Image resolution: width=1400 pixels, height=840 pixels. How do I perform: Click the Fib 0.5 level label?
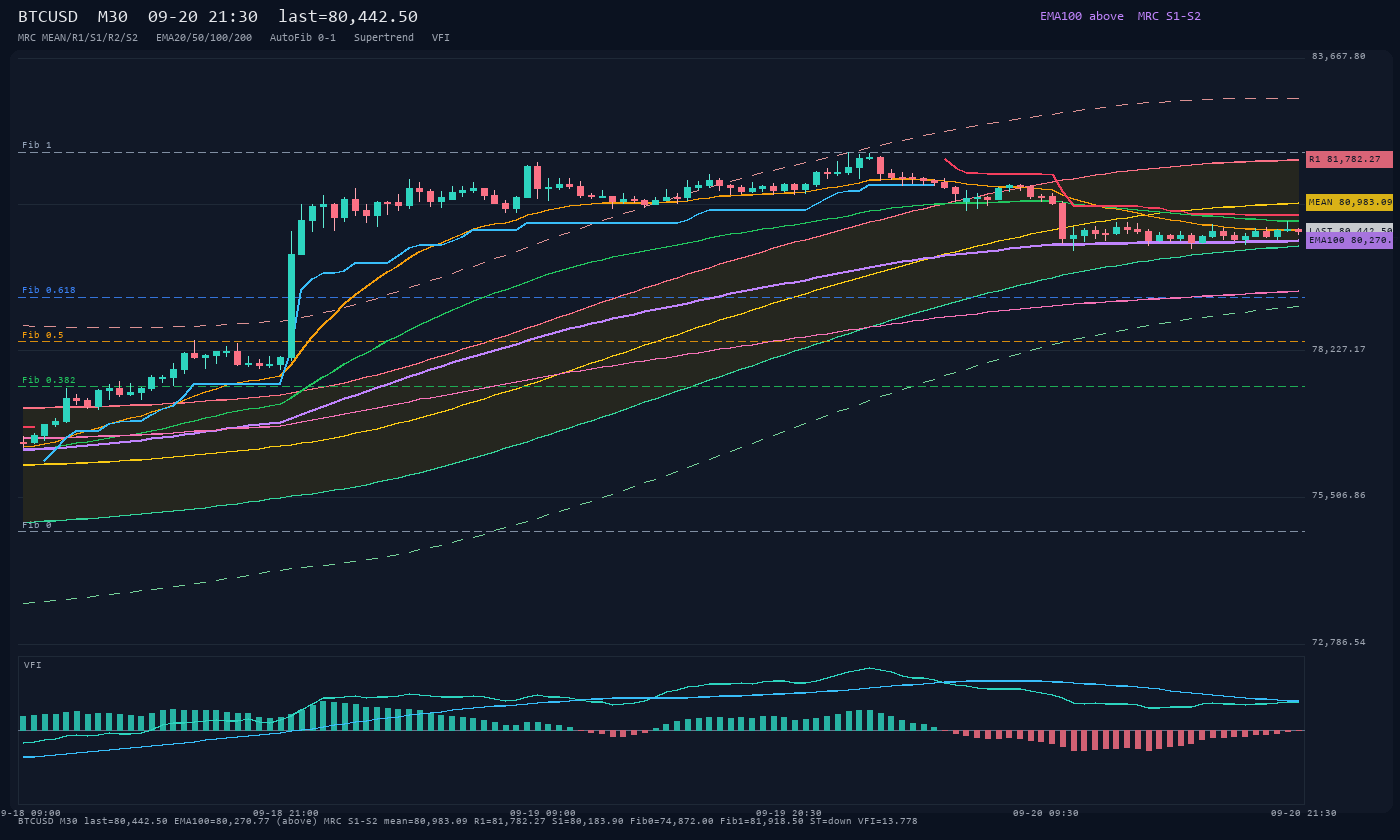pyautogui.click(x=43, y=335)
